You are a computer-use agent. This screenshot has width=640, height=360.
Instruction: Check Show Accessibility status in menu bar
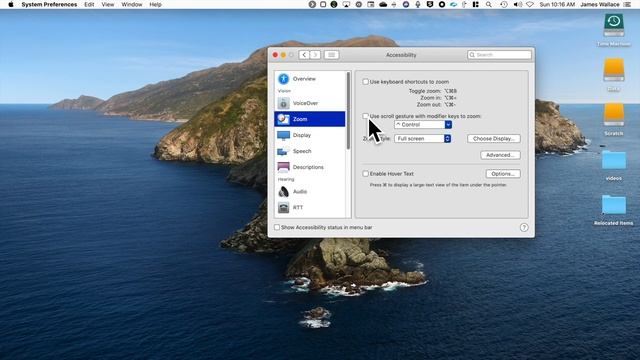pyautogui.click(x=277, y=227)
